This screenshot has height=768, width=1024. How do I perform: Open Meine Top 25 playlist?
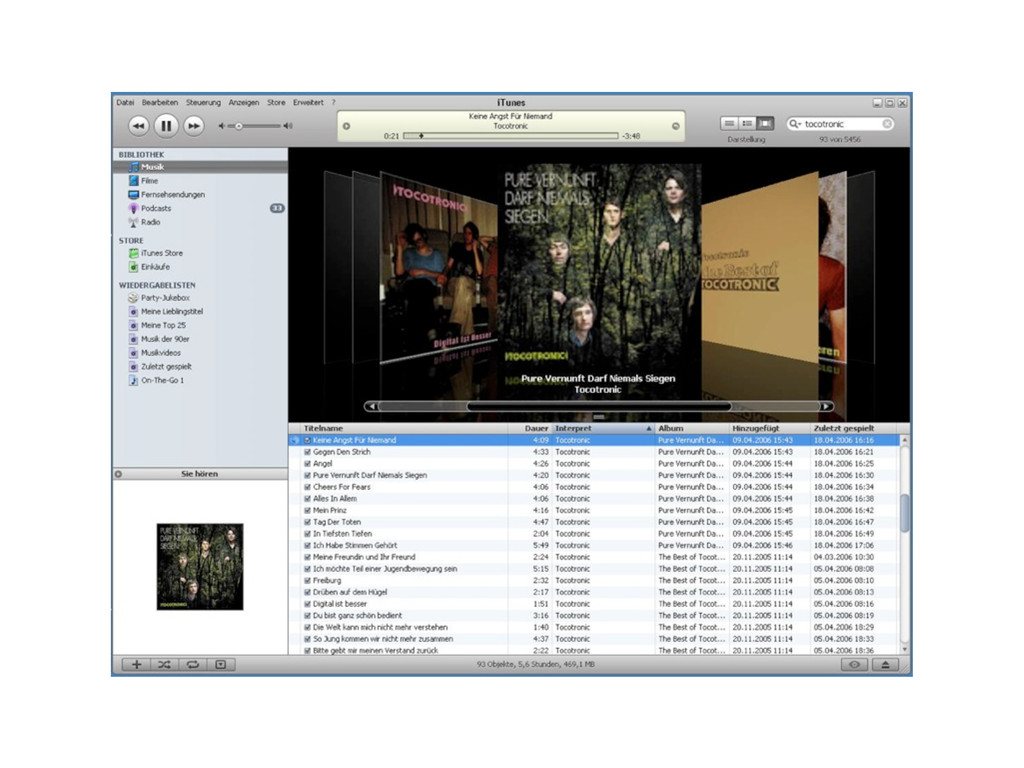pos(163,325)
